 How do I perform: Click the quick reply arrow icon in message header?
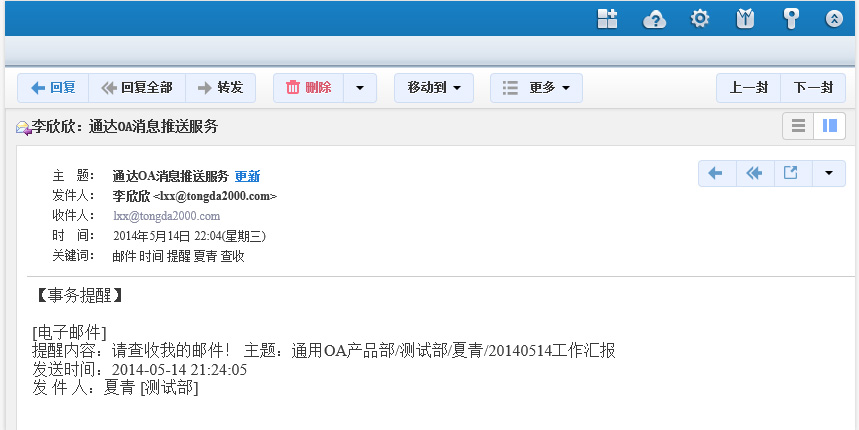coord(716,173)
